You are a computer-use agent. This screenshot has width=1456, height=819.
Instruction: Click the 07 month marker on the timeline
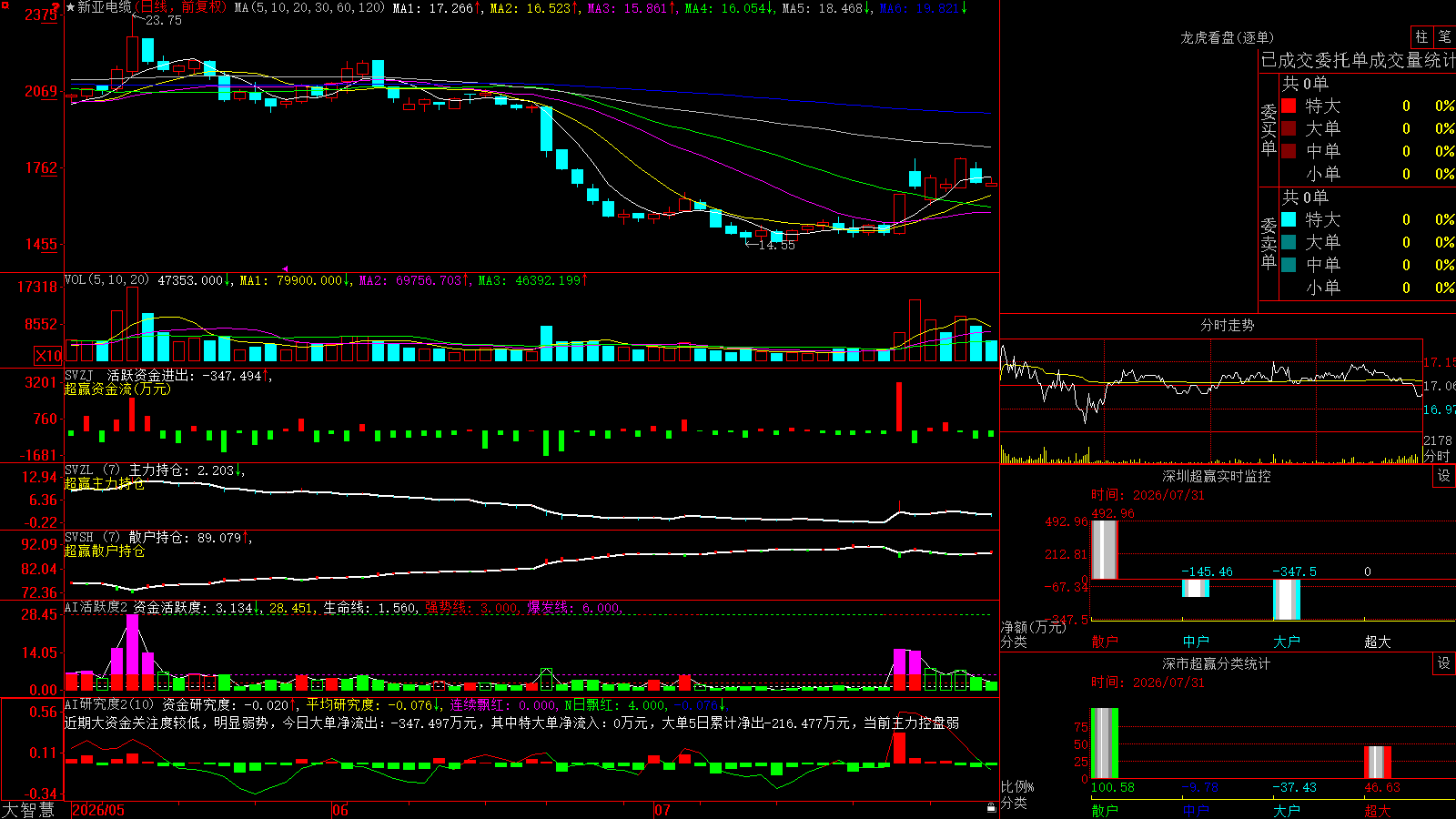pos(662,810)
